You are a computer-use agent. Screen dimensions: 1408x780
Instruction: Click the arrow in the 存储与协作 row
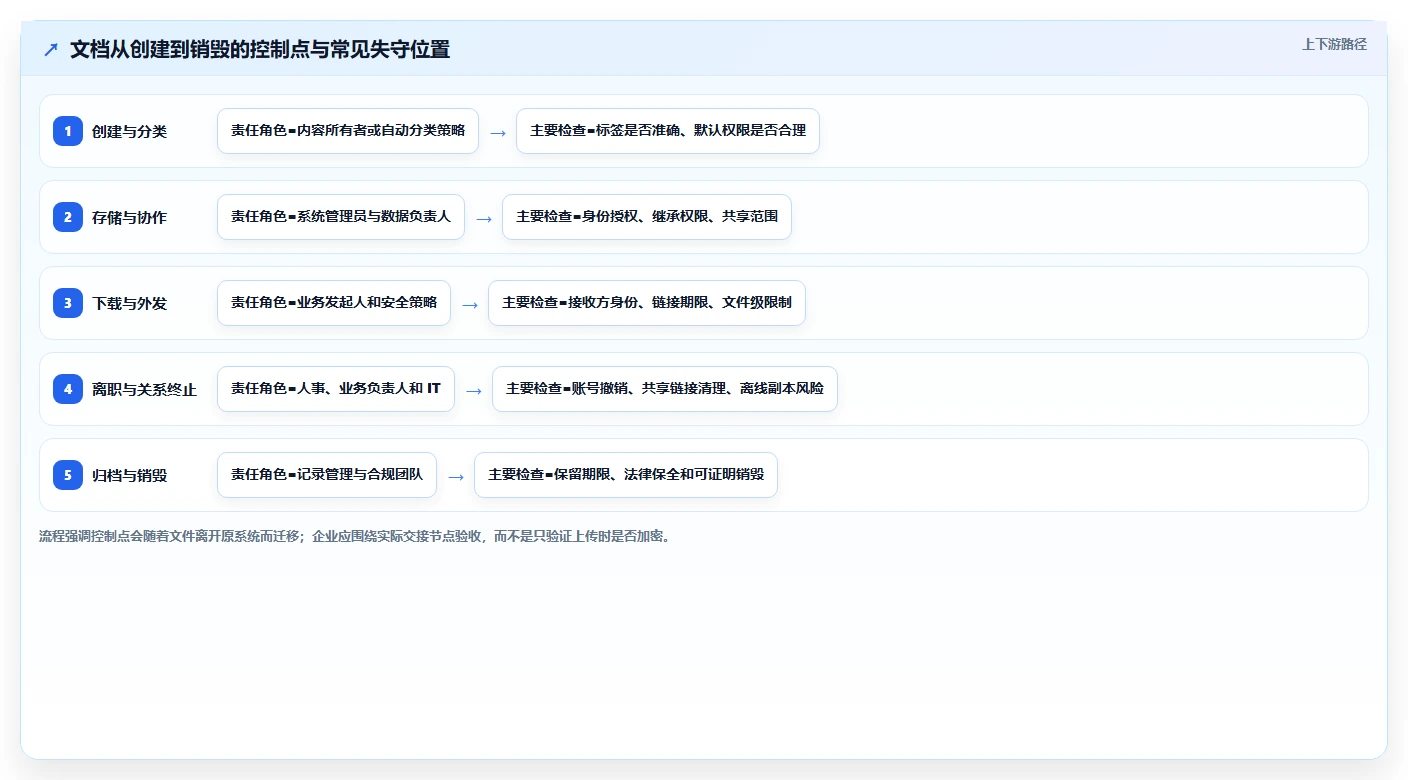tap(484, 218)
